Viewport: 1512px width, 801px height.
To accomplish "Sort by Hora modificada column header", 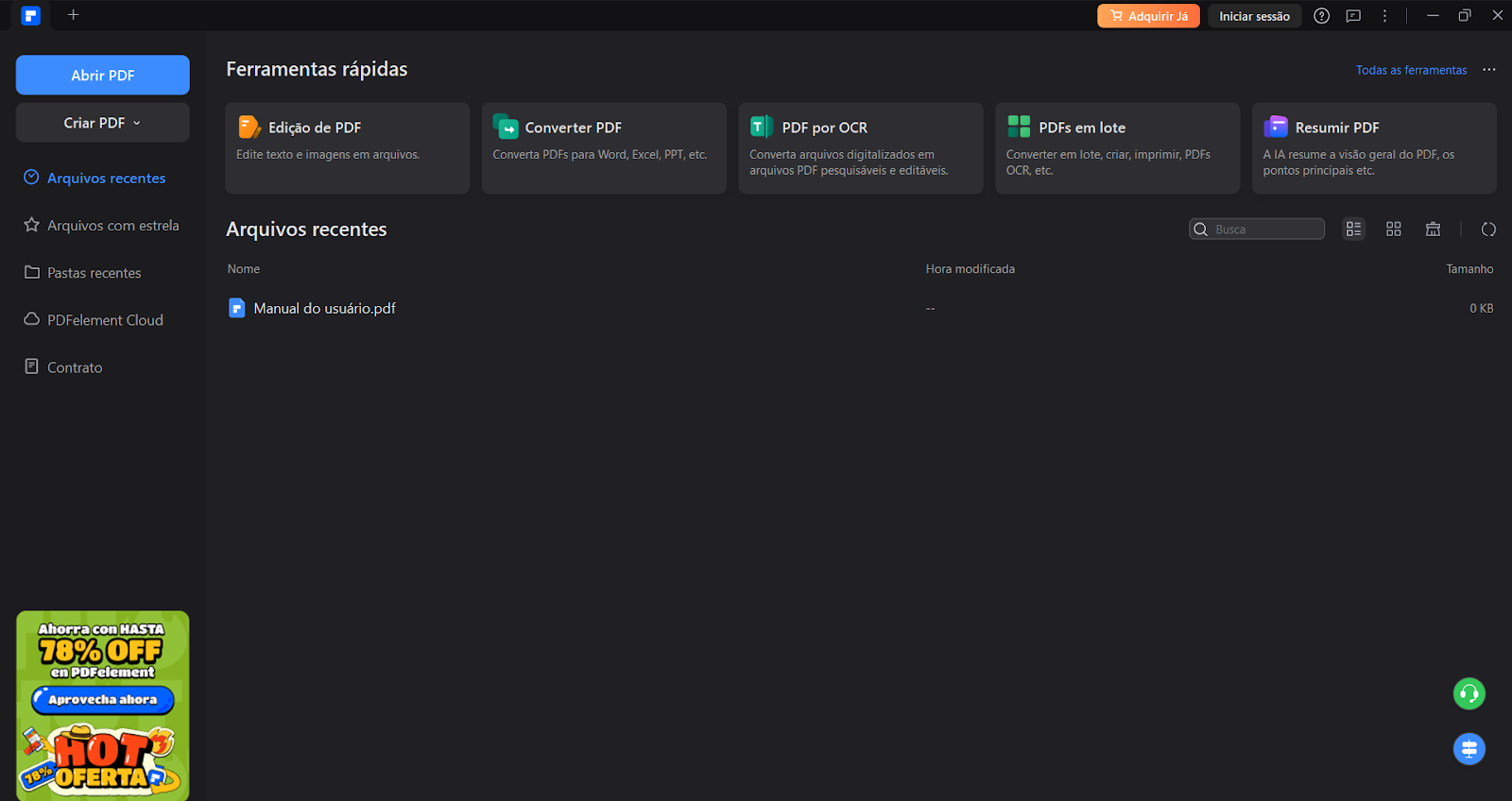I will (x=970, y=269).
